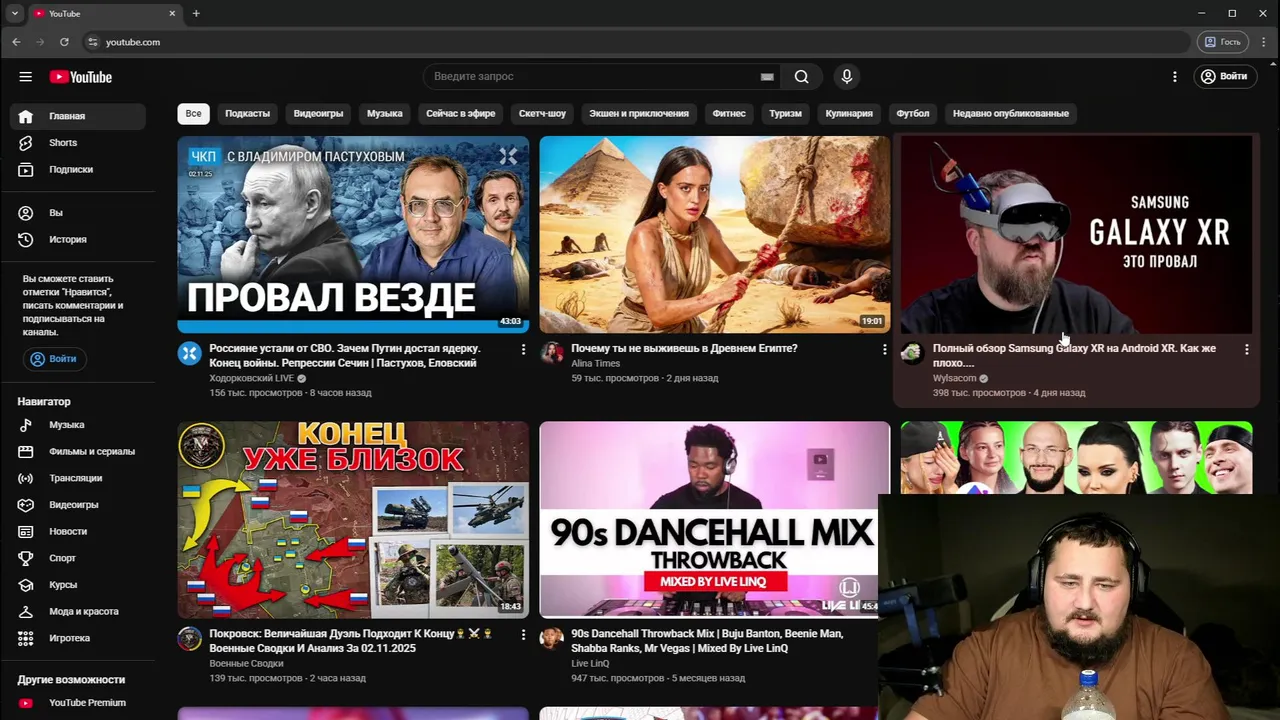
Task: Select the Фитнес filter chip
Action: pos(729,114)
